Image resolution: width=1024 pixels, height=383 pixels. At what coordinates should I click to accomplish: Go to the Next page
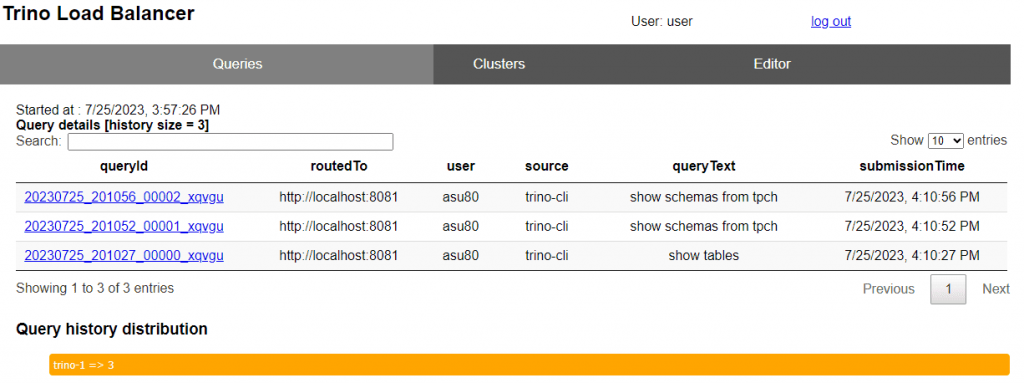tap(996, 289)
